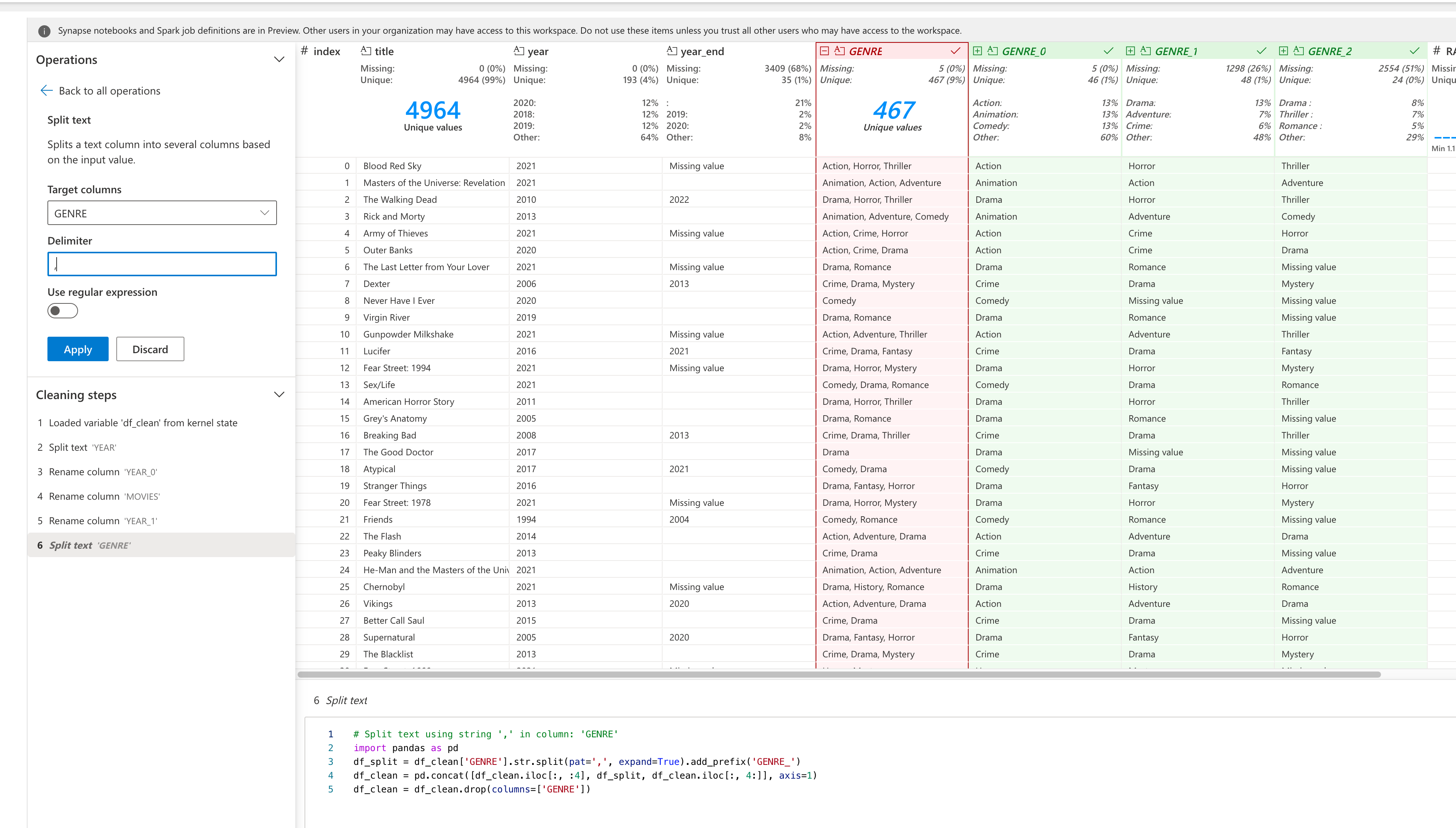
Task: Click the number type icon on the index column
Action: click(305, 51)
